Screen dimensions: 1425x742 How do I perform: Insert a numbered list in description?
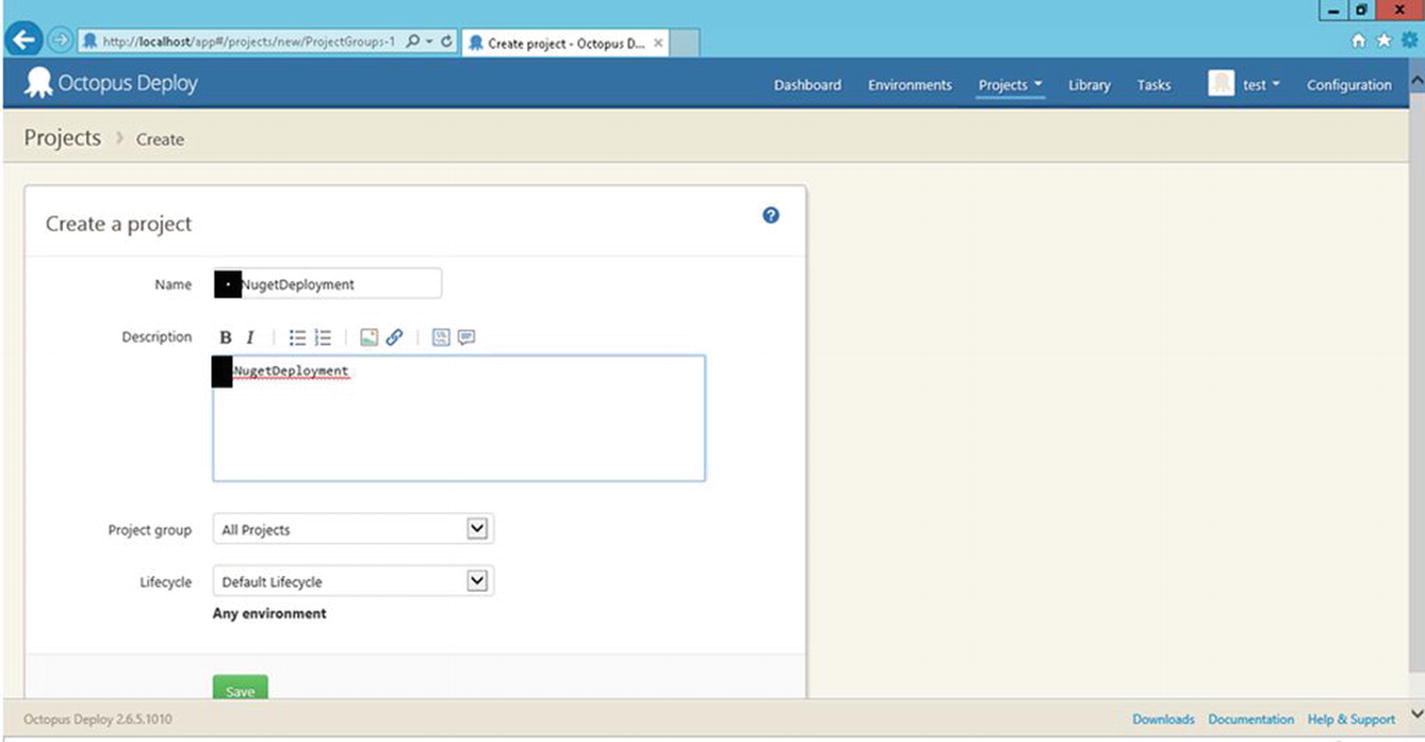pyautogui.click(x=322, y=338)
